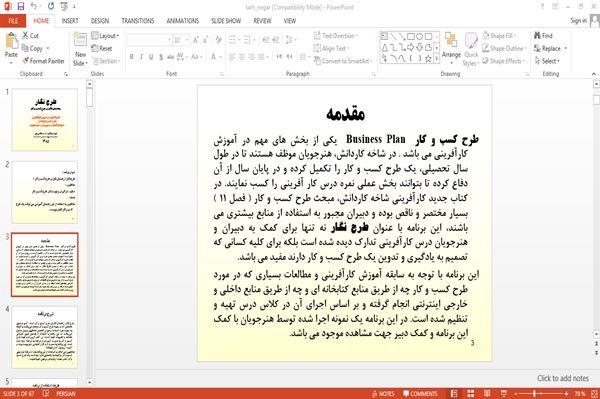The image size is (600, 399).
Task: Click Decrease Font Size icon
Action: coord(205,40)
